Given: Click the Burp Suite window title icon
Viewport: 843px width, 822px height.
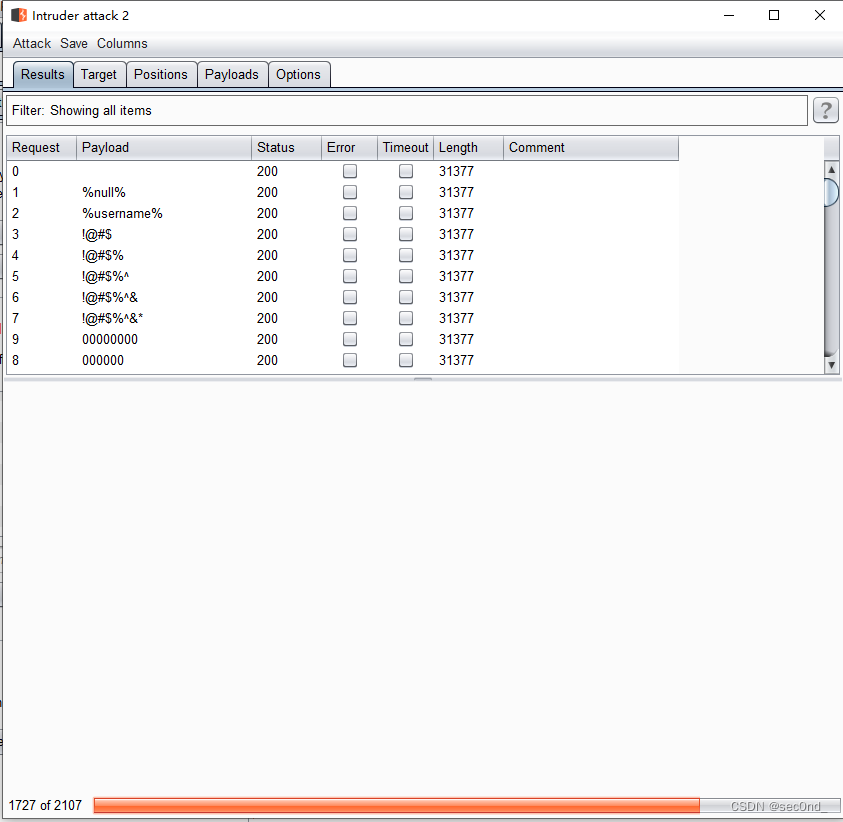Looking at the screenshot, I should [x=19, y=15].
